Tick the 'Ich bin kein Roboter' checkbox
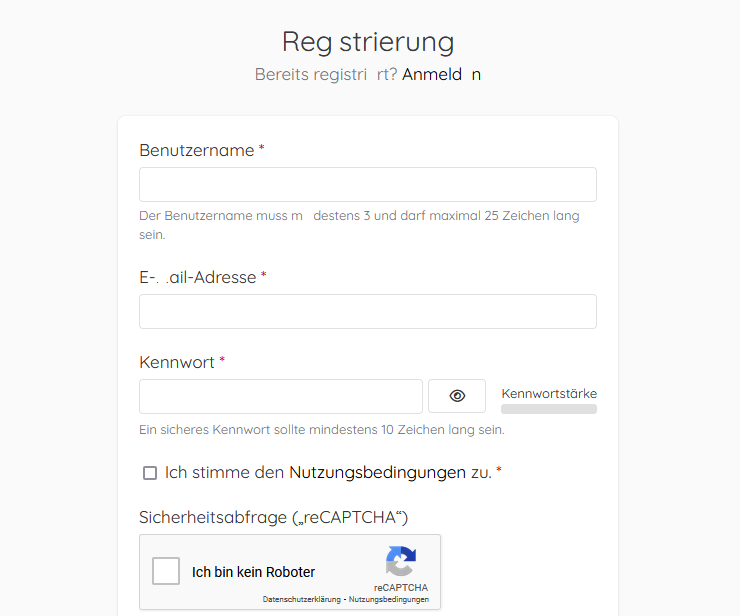Screen dimensions: 740x616 [x=166, y=571]
